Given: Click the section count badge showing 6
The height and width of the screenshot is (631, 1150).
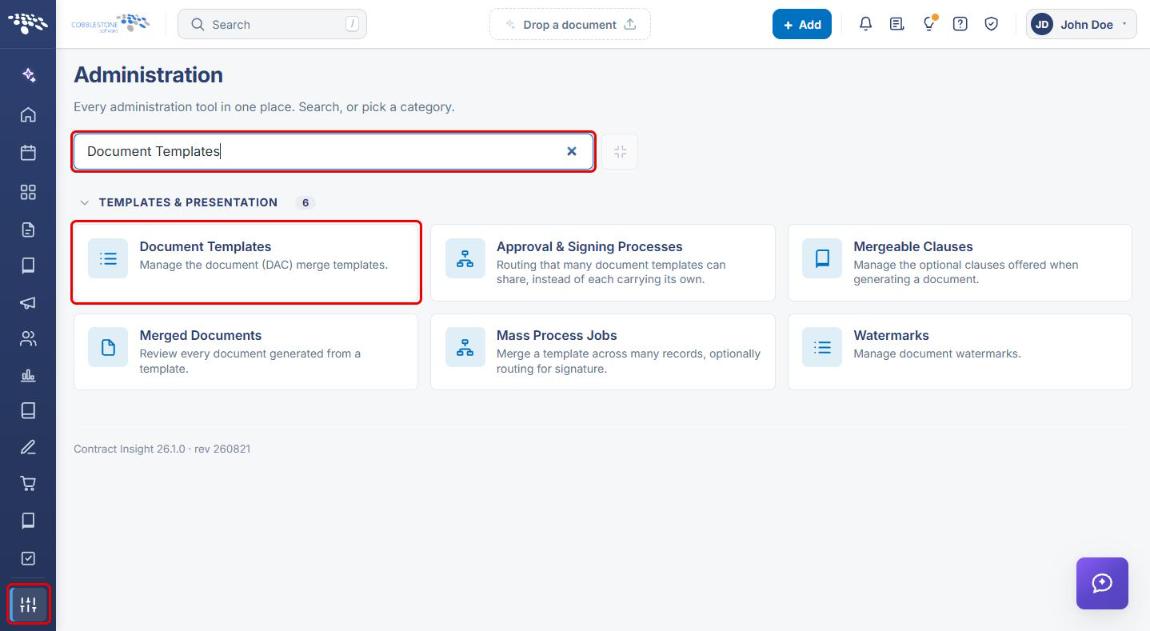Looking at the screenshot, I should tap(305, 203).
